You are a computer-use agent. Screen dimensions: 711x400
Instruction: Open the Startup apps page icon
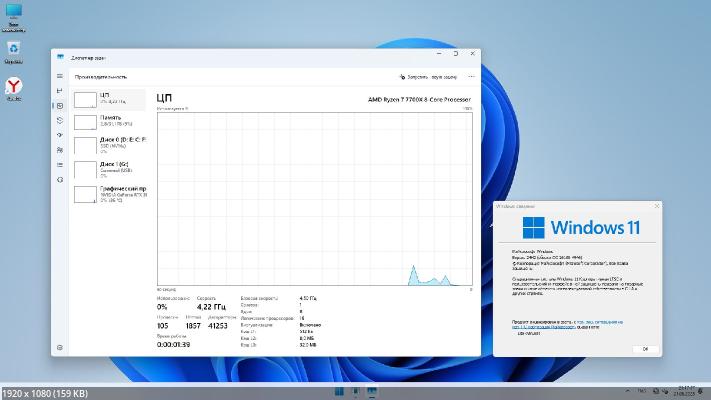(x=60, y=135)
